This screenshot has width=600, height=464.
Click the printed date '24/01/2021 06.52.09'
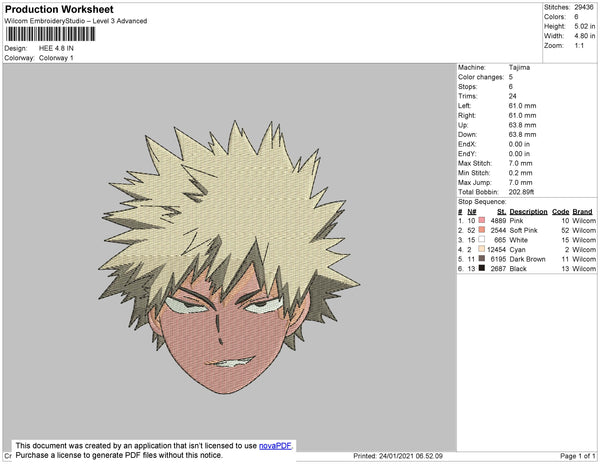tap(411, 456)
